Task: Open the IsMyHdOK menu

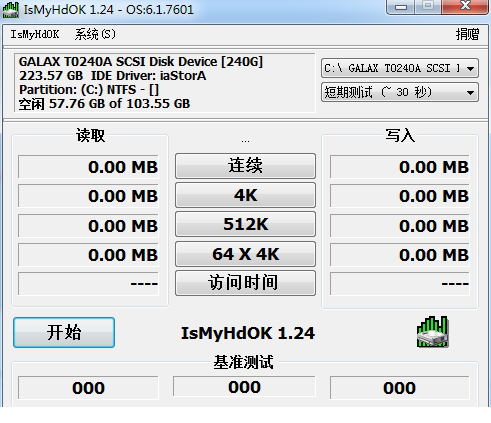Action: 35,34
